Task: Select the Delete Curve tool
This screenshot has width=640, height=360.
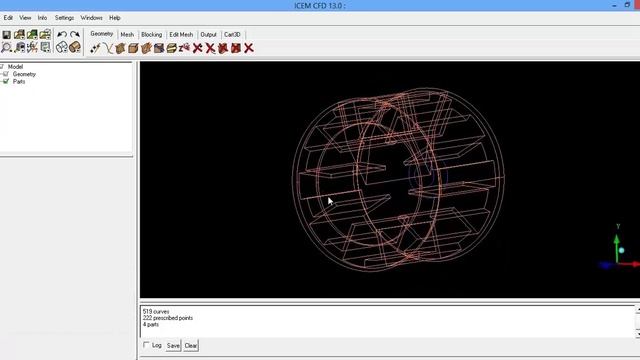Action: pos(210,48)
